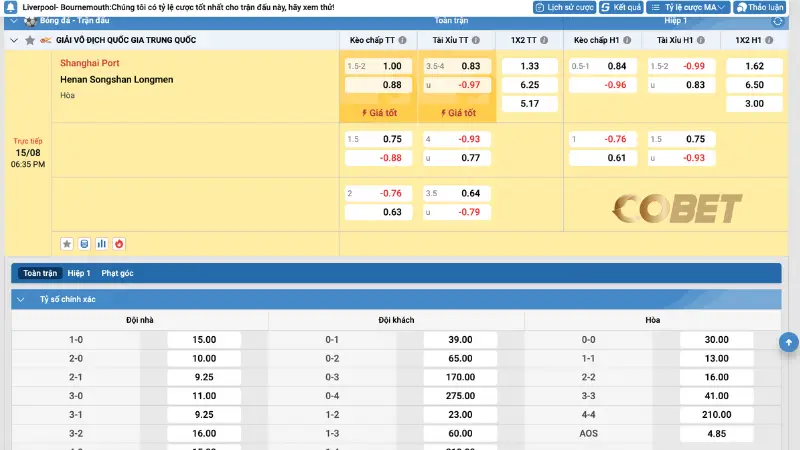The width and height of the screenshot is (800, 450).
Task: Collapse the Tỷ số chính xác section
Action: coord(22,299)
